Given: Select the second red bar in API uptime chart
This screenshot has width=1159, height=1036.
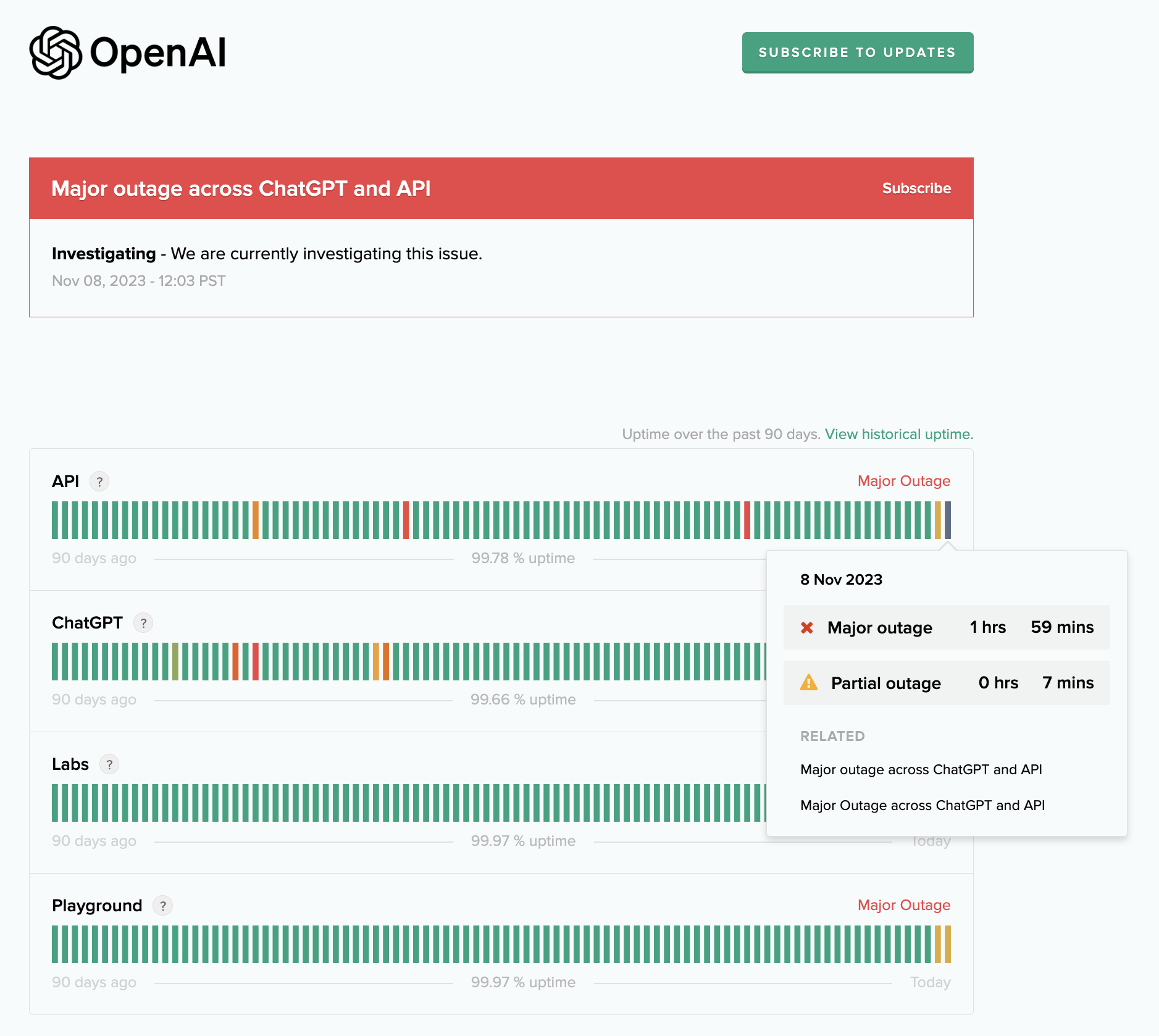Looking at the screenshot, I should 747,520.
